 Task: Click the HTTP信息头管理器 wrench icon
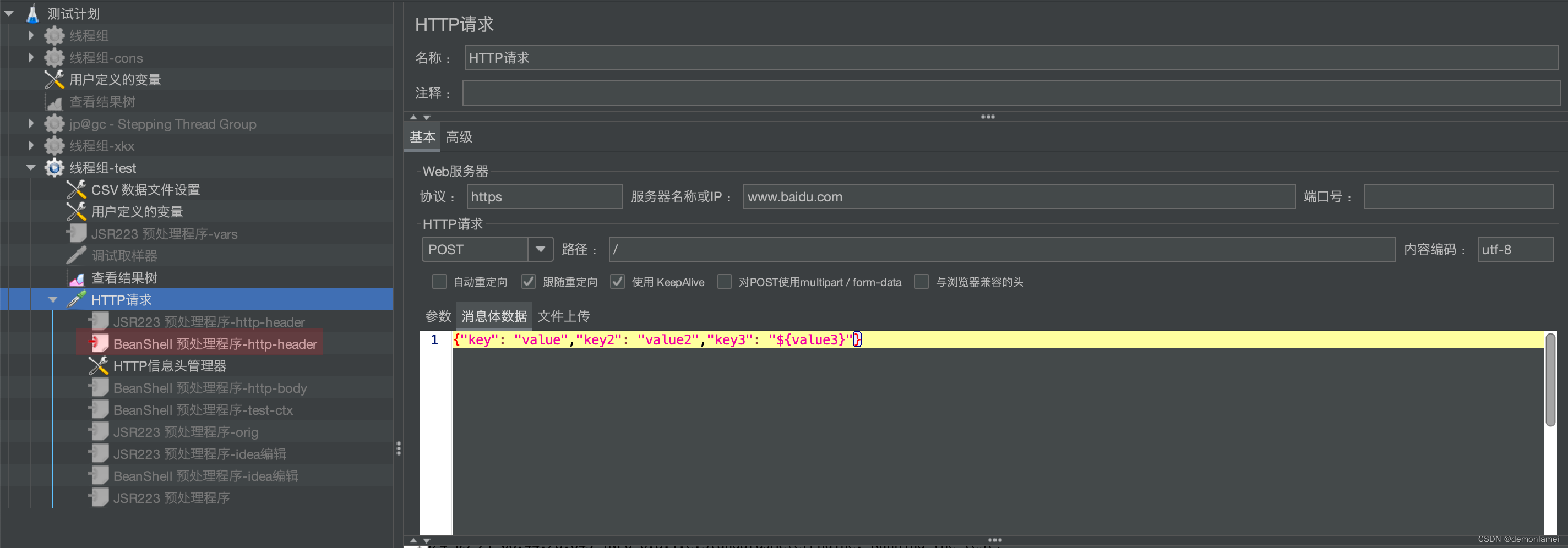point(98,365)
